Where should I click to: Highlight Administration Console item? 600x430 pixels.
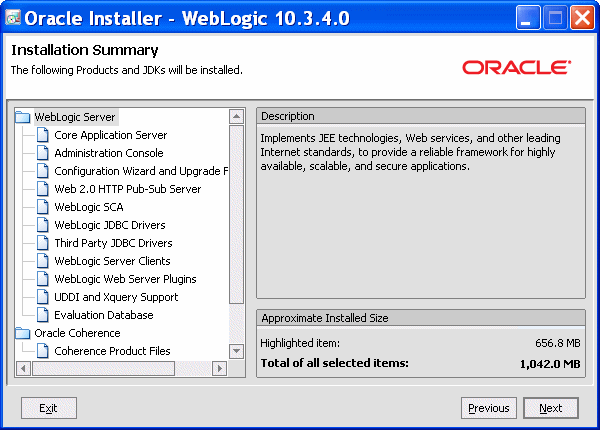pyautogui.click(x=109, y=153)
